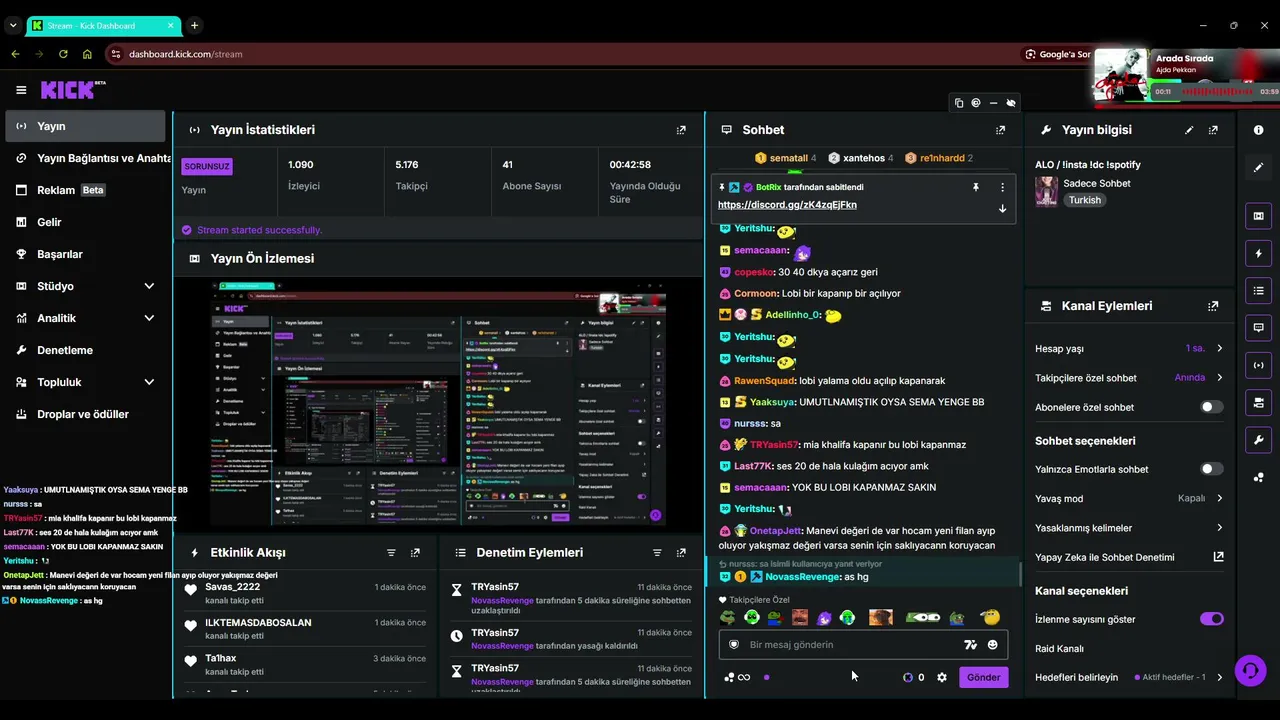The width and height of the screenshot is (1280, 720).
Task: Open the hamburger menu beside the Kick logo
Action: coord(21,90)
